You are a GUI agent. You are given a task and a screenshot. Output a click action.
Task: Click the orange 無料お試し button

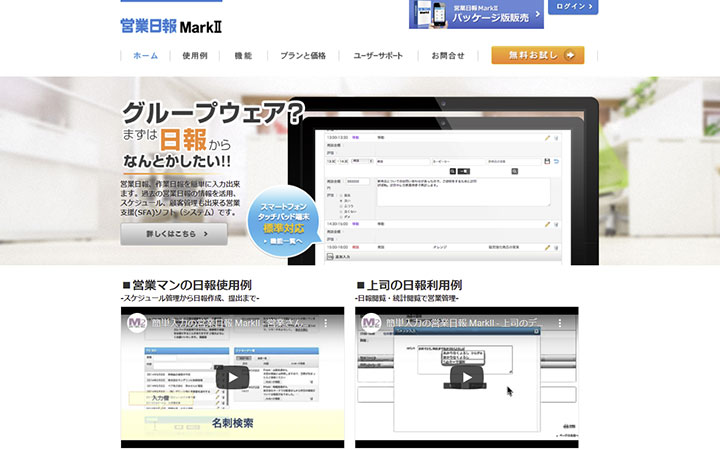coord(538,55)
